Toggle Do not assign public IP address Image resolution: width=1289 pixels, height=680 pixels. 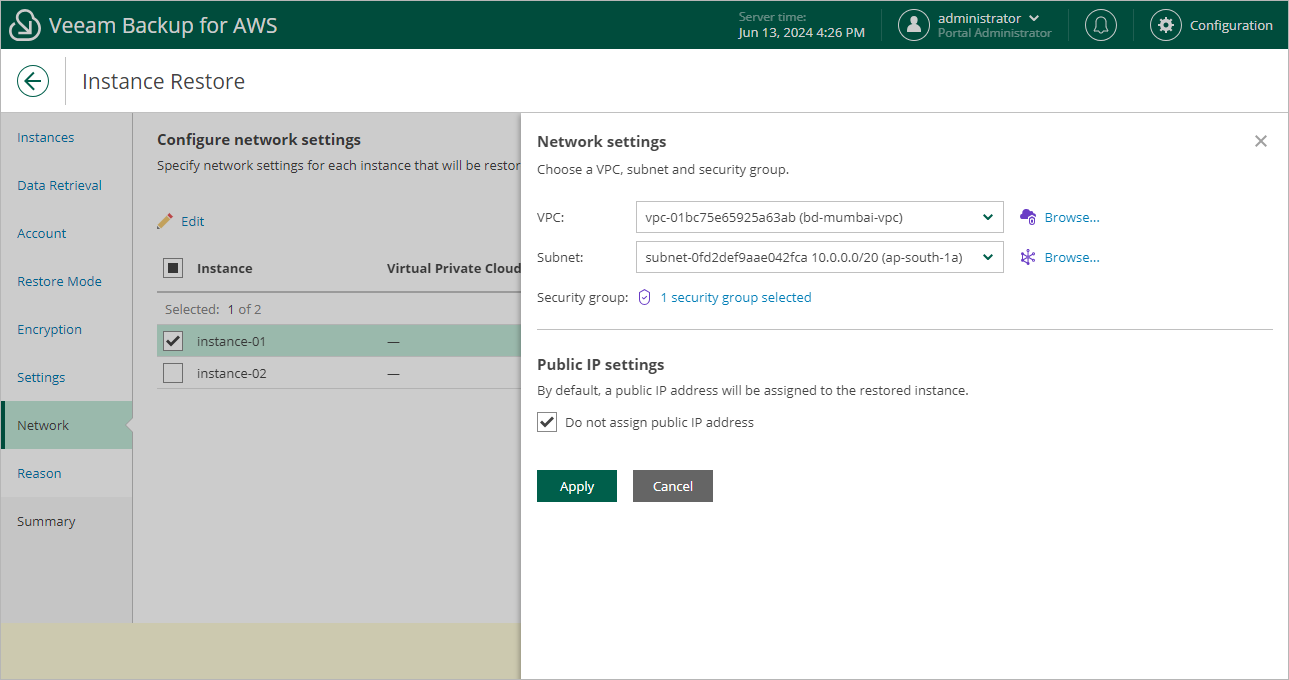[x=547, y=422]
